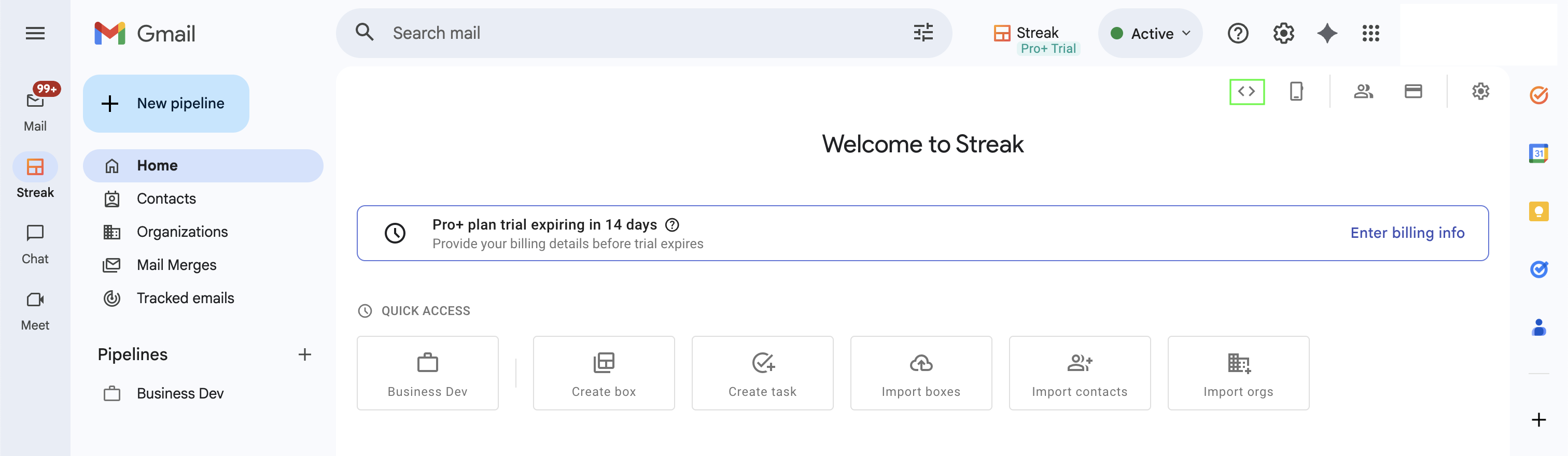This screenshot has width=1568, height=456.
Task: Open Google Tasks side panel icon
Action: [x=1538, y=269]
